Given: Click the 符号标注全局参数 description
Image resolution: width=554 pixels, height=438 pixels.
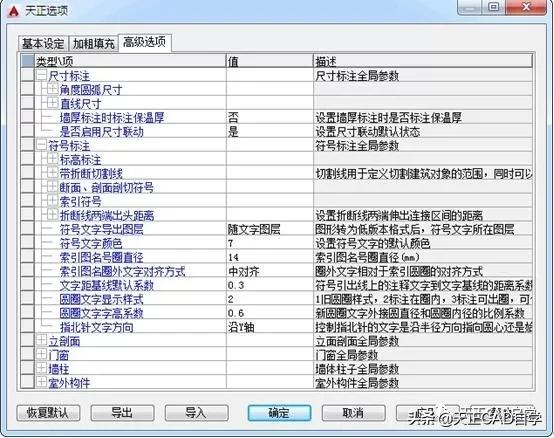Looking at the screenshot, I should 357,146.
